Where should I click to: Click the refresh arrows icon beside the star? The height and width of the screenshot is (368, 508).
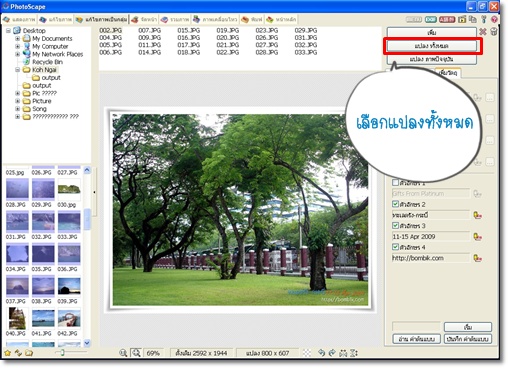18,353
